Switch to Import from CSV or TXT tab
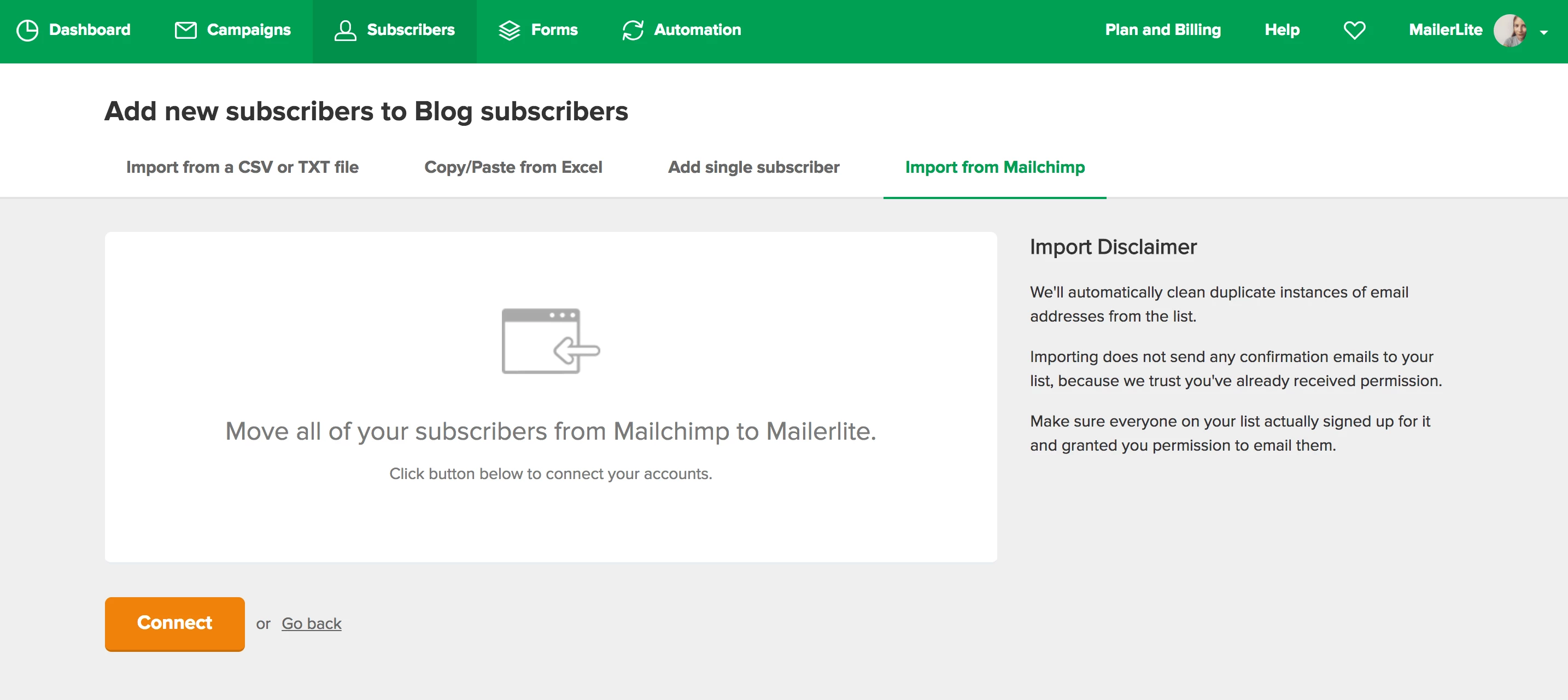1568x700 pixels. coord(242,167)
